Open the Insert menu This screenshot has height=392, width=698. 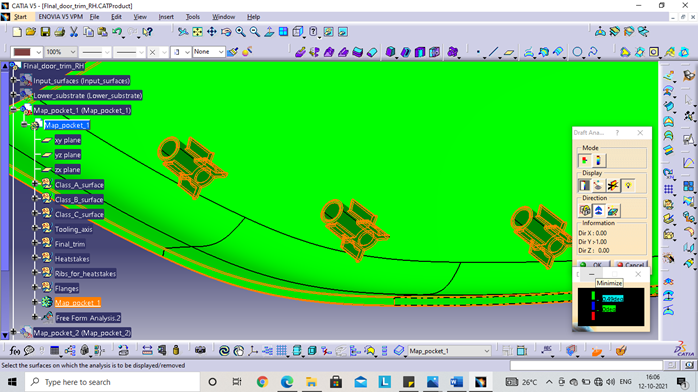pos(166,17)
